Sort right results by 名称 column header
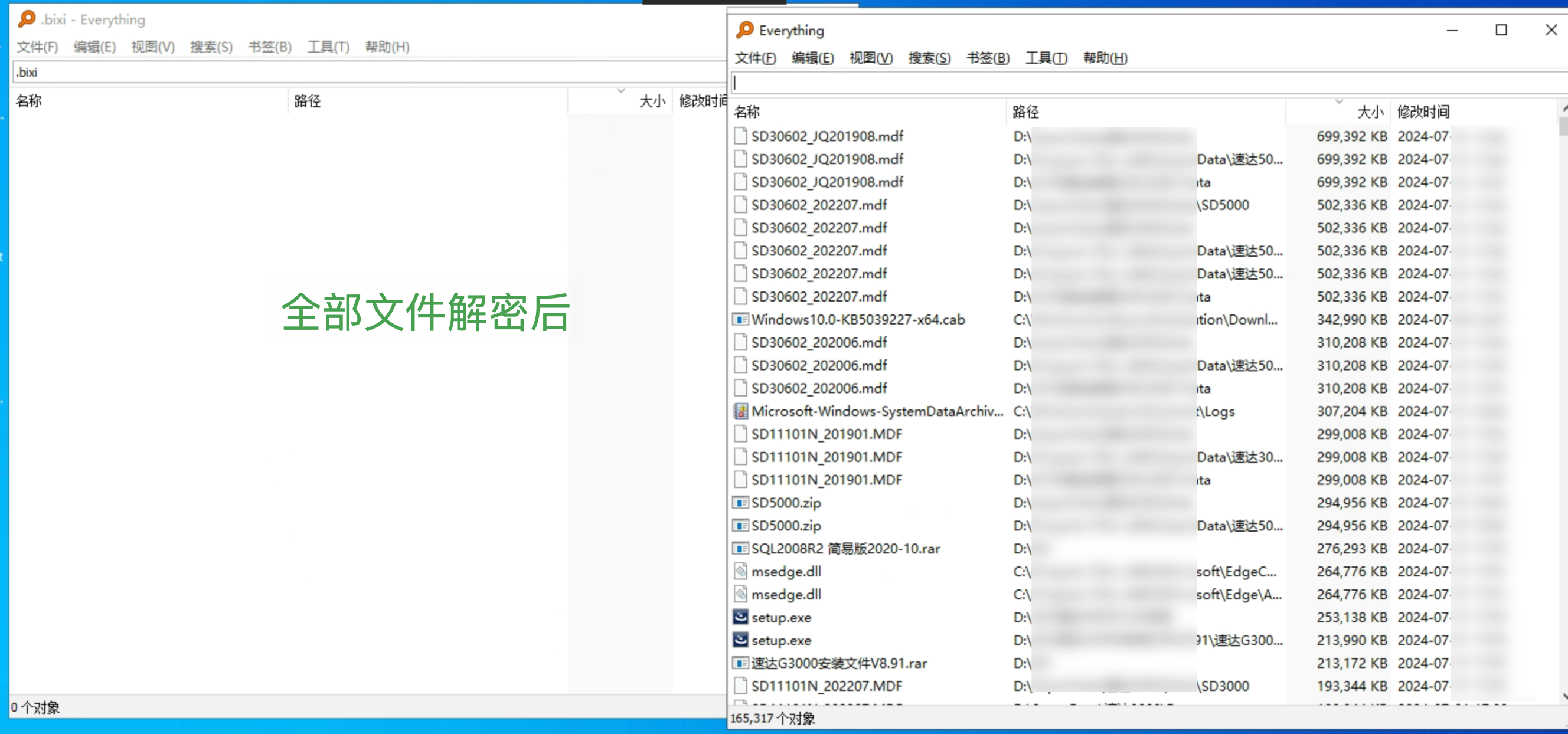The image size is (1568, 734). coord(747,112)
